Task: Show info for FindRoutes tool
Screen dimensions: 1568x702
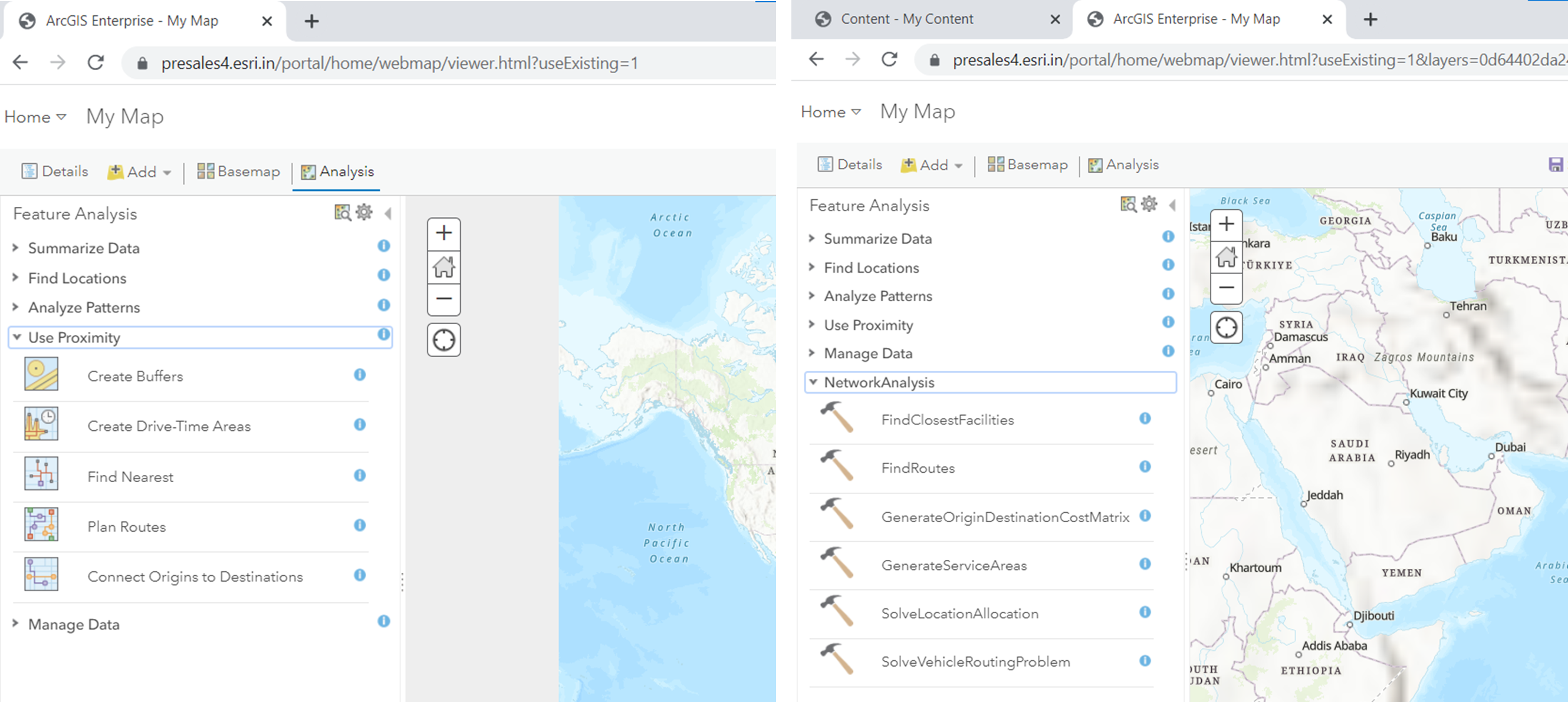Action: click(x=1145, y=467)
